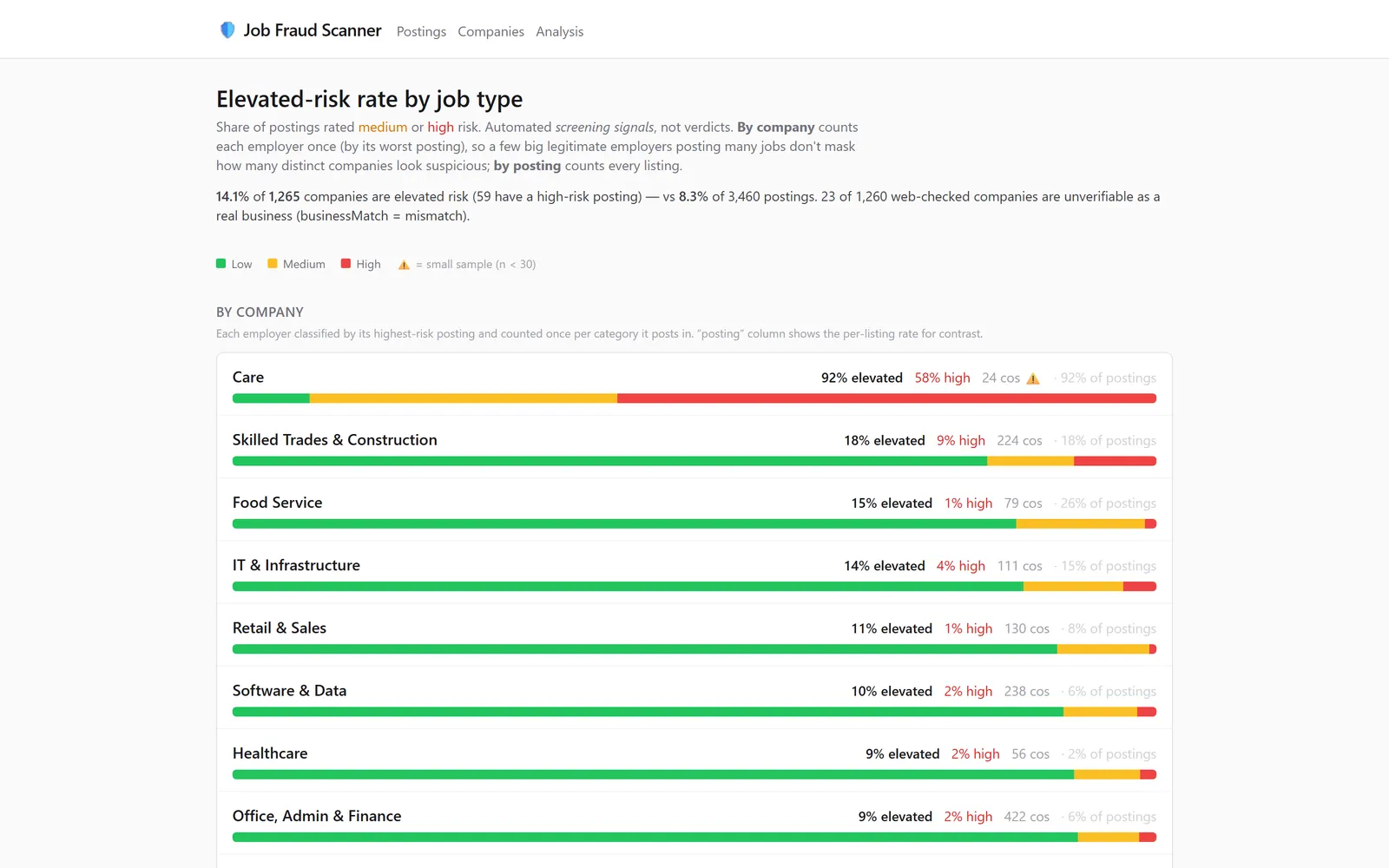1389x868 pixels.
Task: Click the green Low legend swatch
Action: [x=221, y=263]
